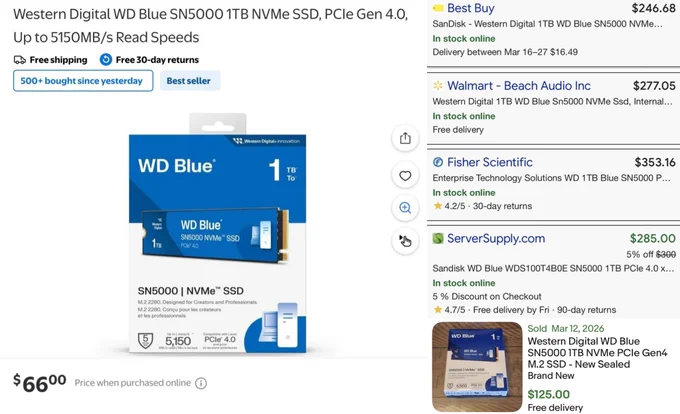Image resolution: width=680 pixels, height=414 pixels.
Task: Open the main WD Blue product box image
Action: pos(217,233)
